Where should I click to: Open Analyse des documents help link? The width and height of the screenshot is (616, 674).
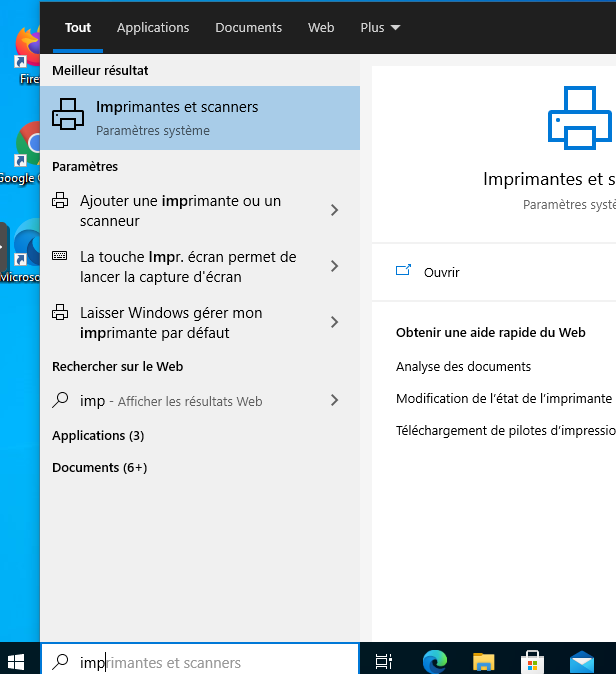[463, 366]
